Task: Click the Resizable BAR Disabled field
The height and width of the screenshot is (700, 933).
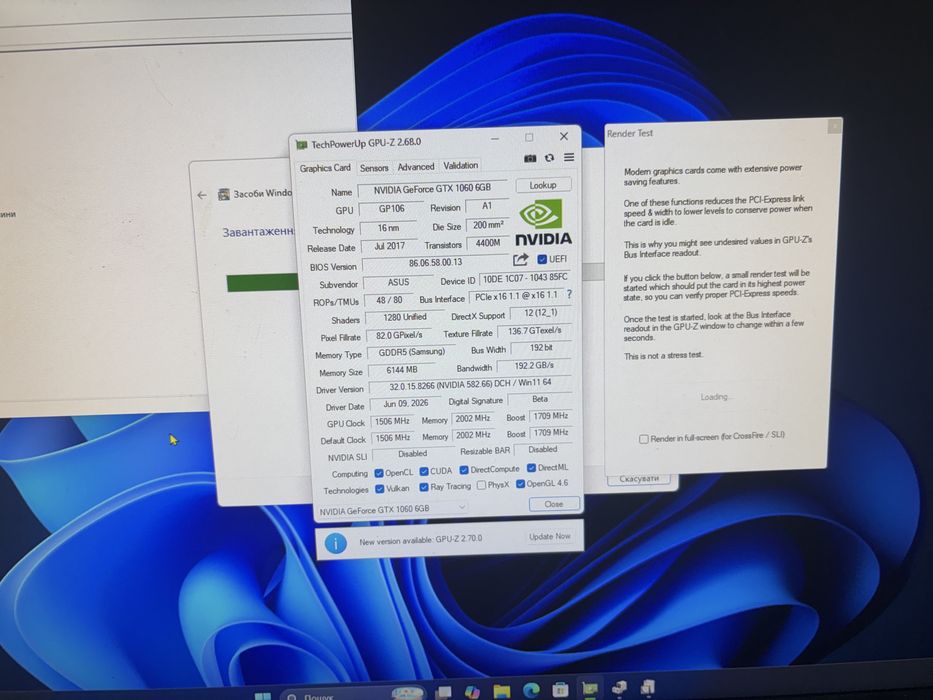Action: click(x=543, y=450)
